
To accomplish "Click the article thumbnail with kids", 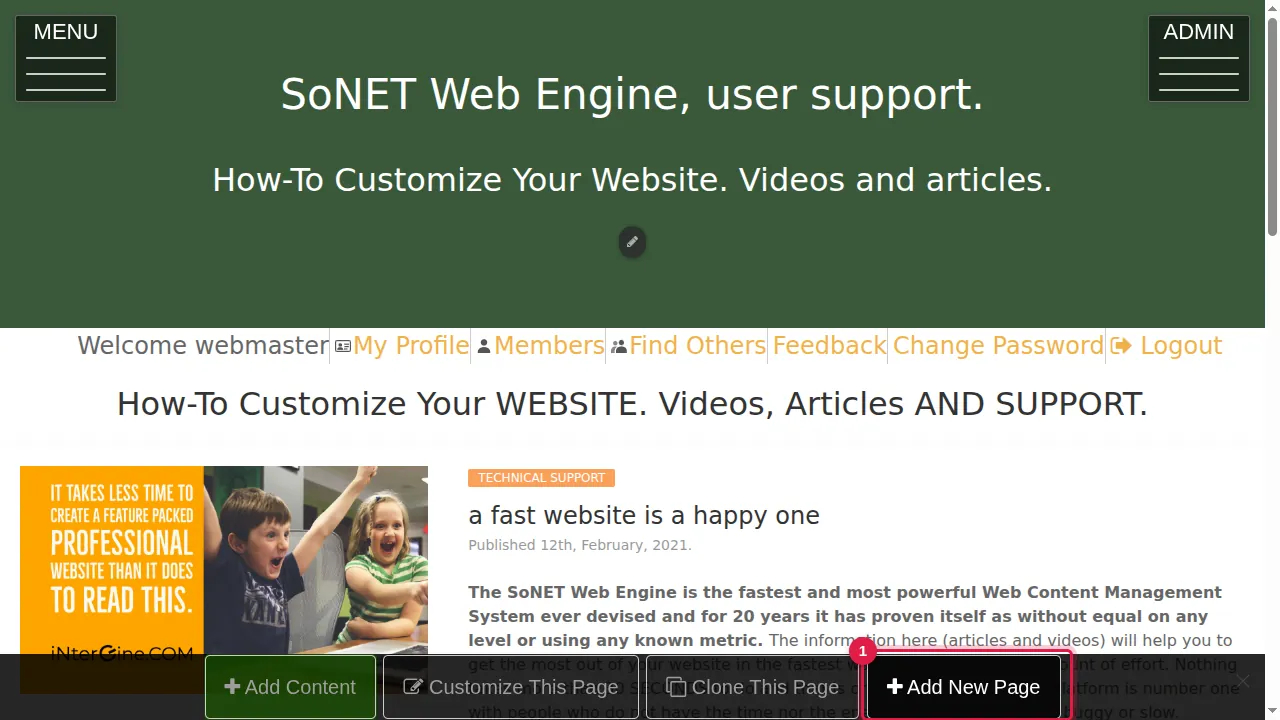I will tap(224, 580).
